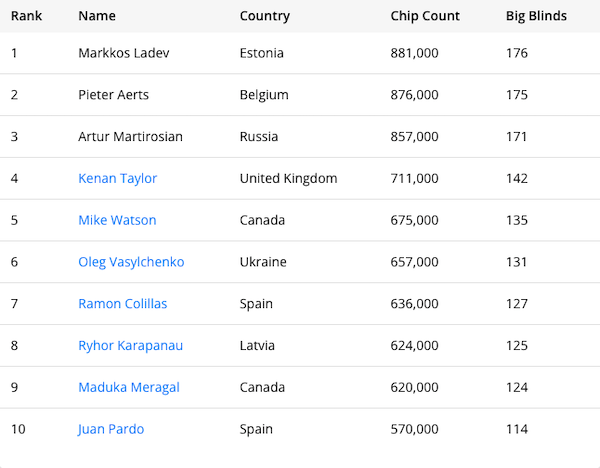
Task: Click the Big Blinds column header
Action: (536, 16)
